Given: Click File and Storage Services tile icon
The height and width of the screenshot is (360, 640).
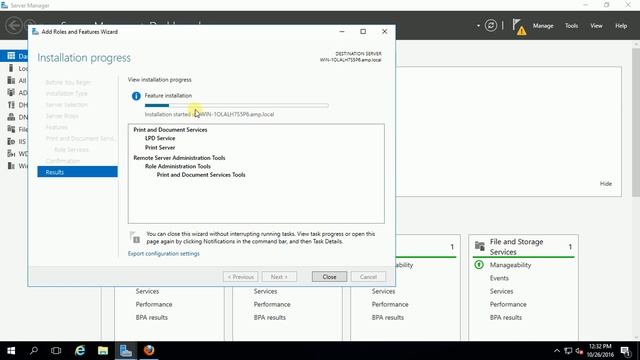Looking at the screenshot, I should tap(480, 246).
